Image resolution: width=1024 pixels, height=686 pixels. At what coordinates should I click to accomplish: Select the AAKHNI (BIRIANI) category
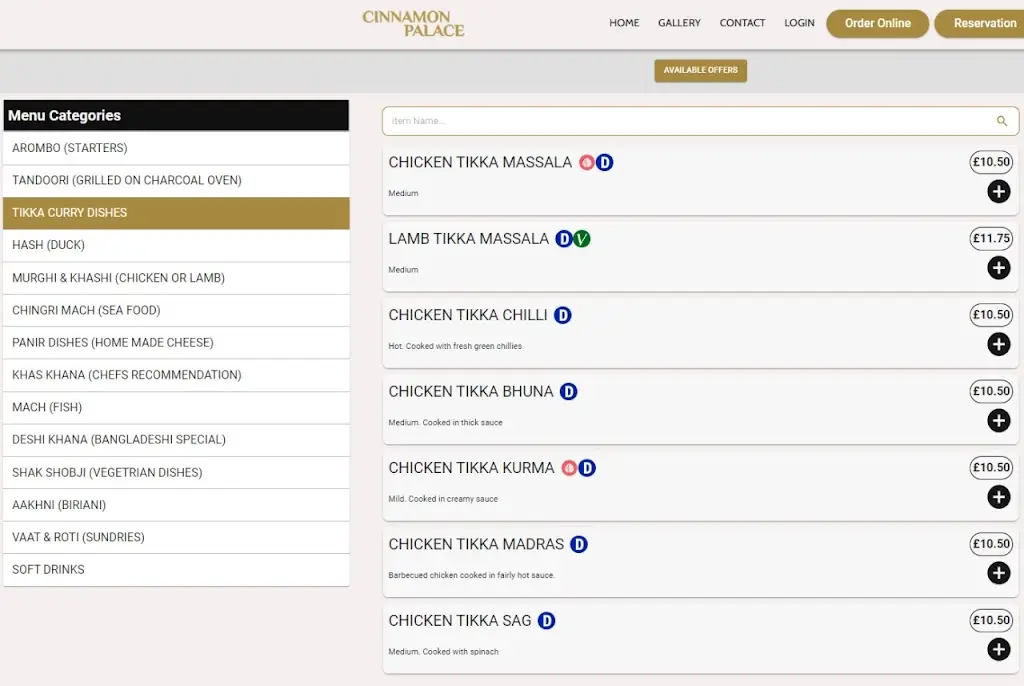tap(176, 504)
